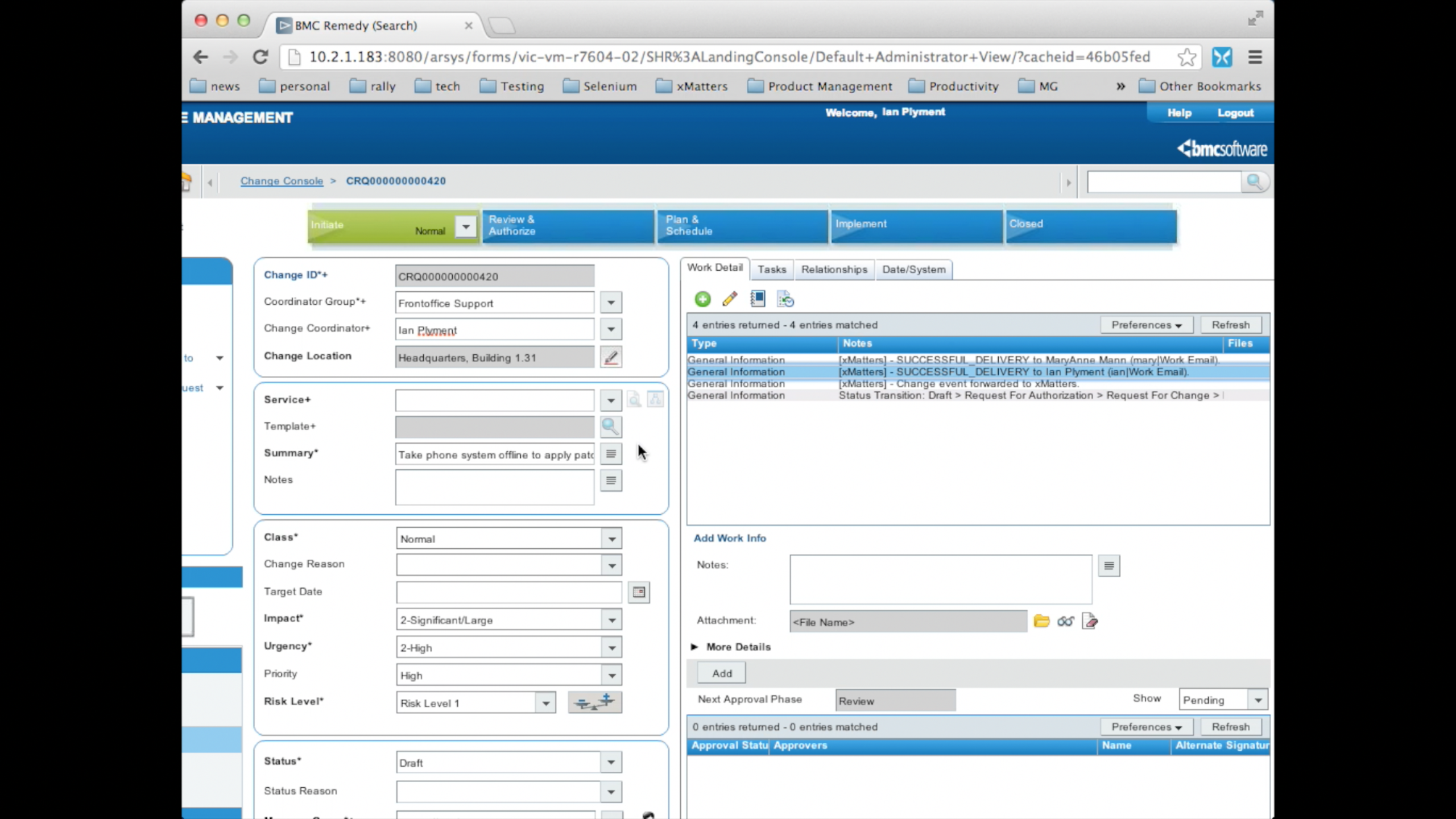Viewport: 1456px width, 819px height.
Task: Open the Show Pending dropdown
Action: click(x=1257, y=699)
